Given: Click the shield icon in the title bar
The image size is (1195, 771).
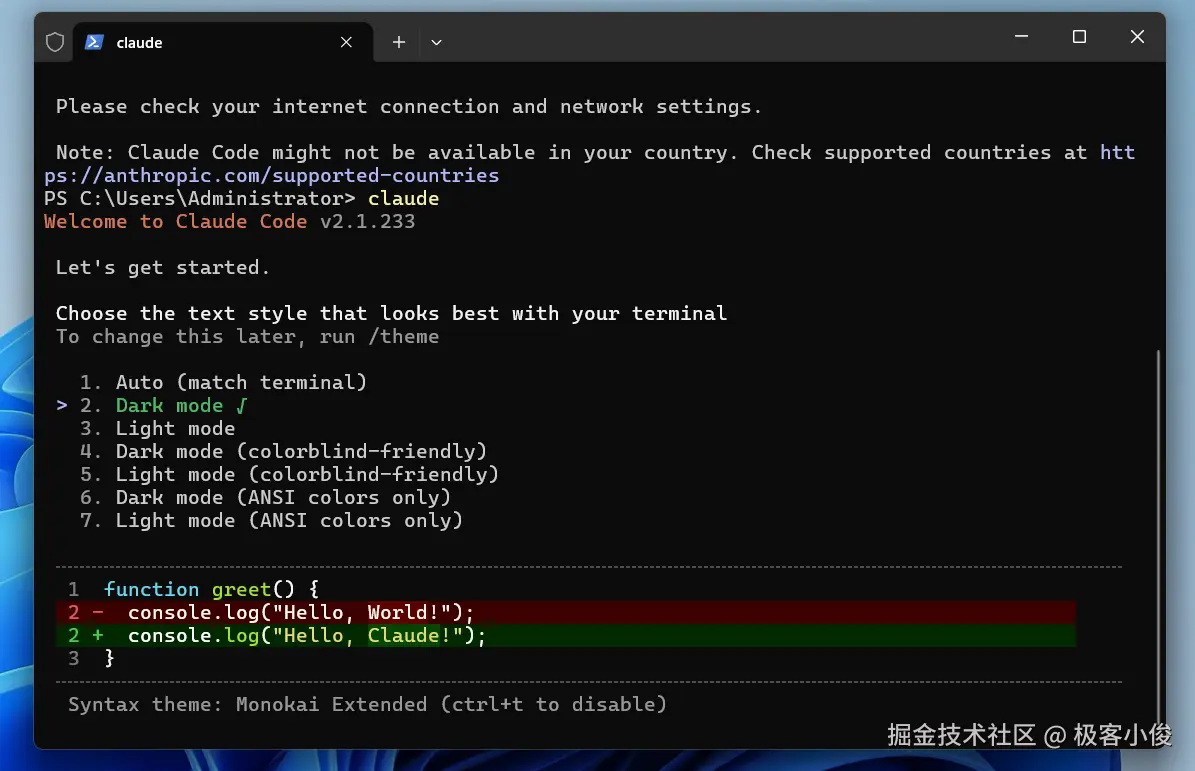Looking at the screenshot, I should coord(55,42).
